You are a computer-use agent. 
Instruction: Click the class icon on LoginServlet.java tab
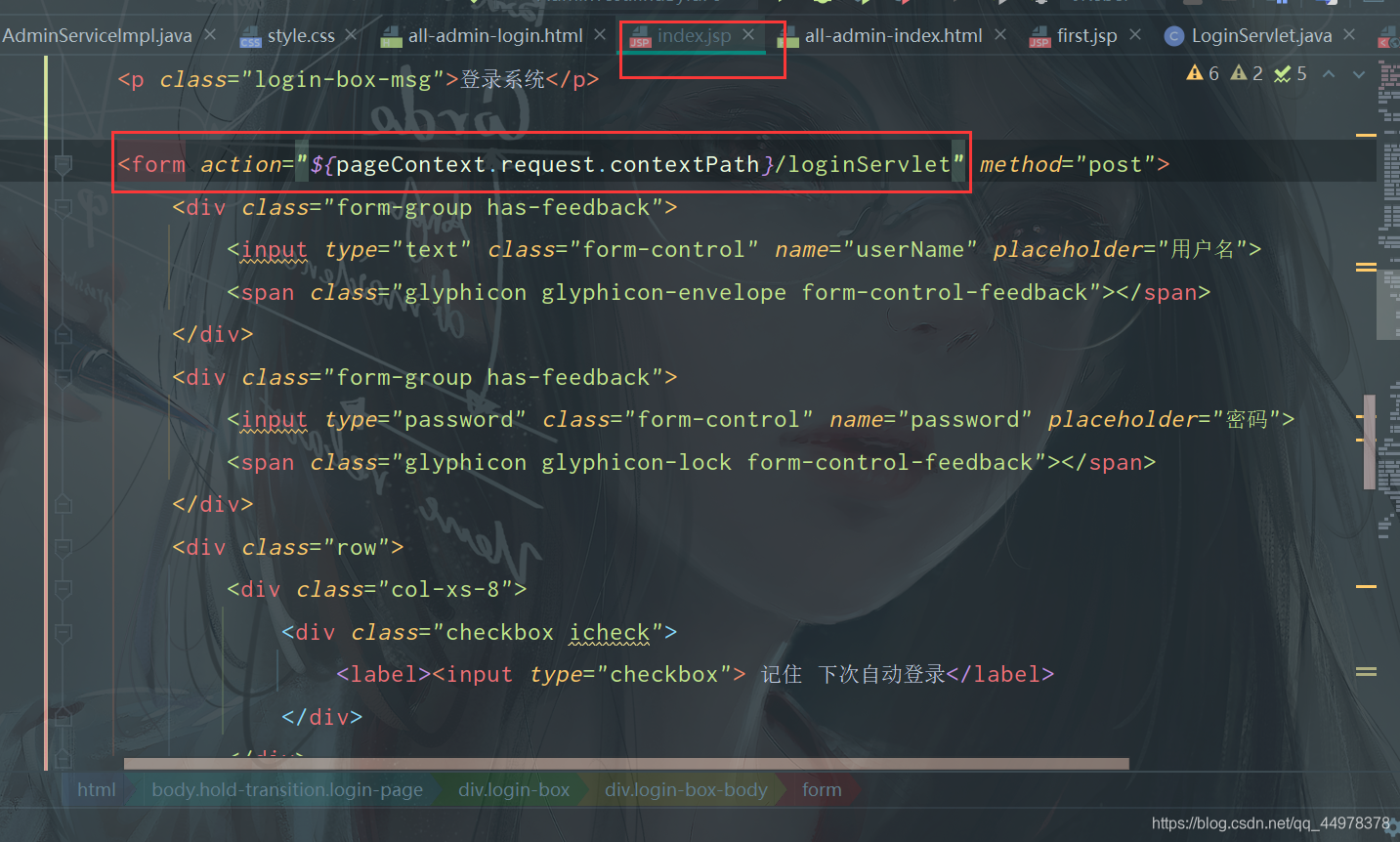click(x=1174, y=37)
